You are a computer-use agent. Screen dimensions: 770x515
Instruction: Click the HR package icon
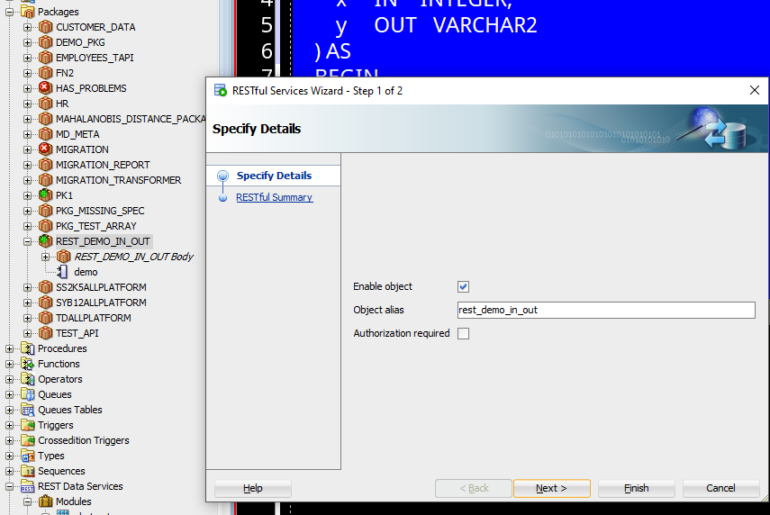[x=46, y=104]
